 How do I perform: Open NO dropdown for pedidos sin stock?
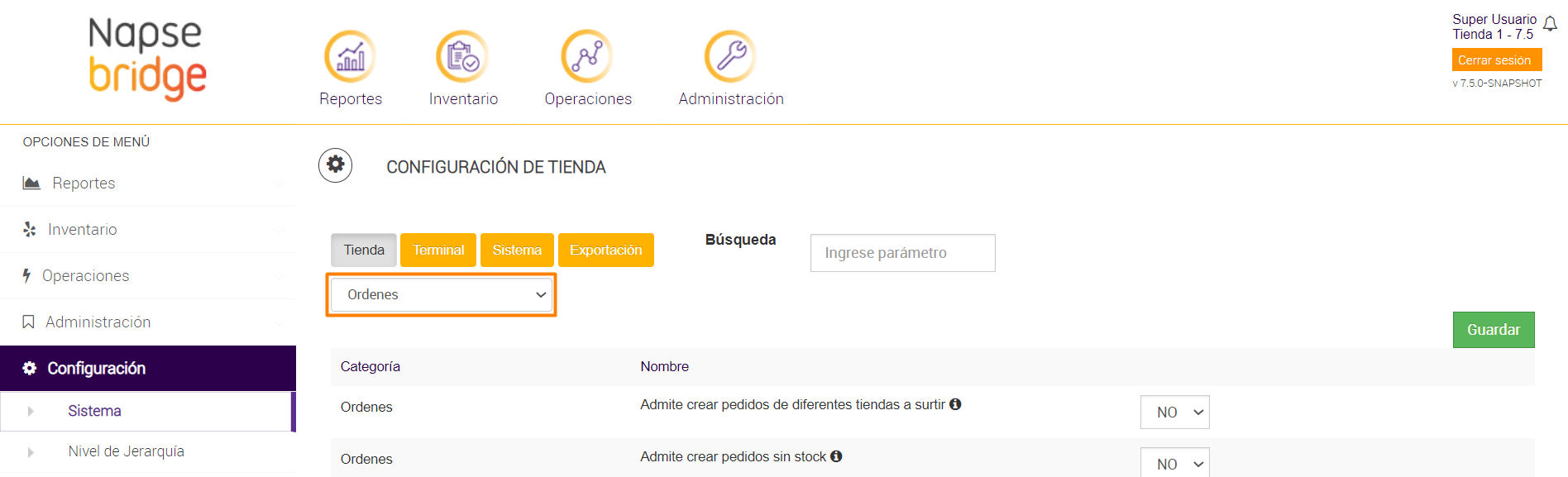pos(1174,464)
